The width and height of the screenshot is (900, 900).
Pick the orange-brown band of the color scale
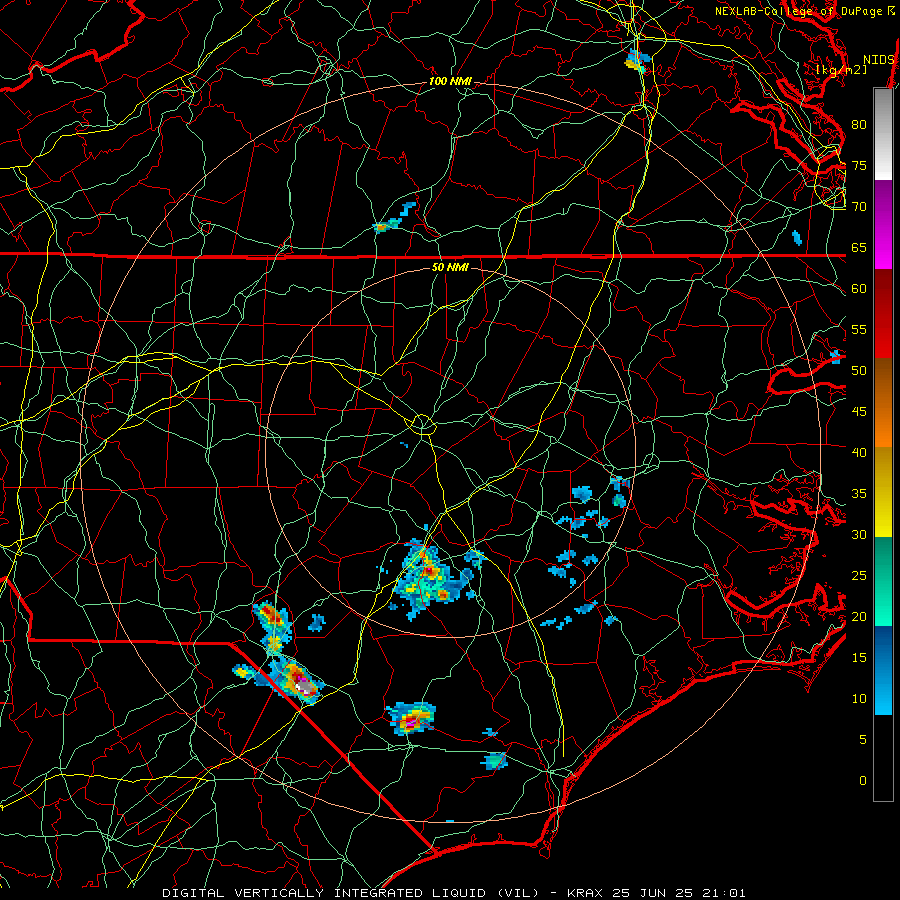(x=883, y=403)
